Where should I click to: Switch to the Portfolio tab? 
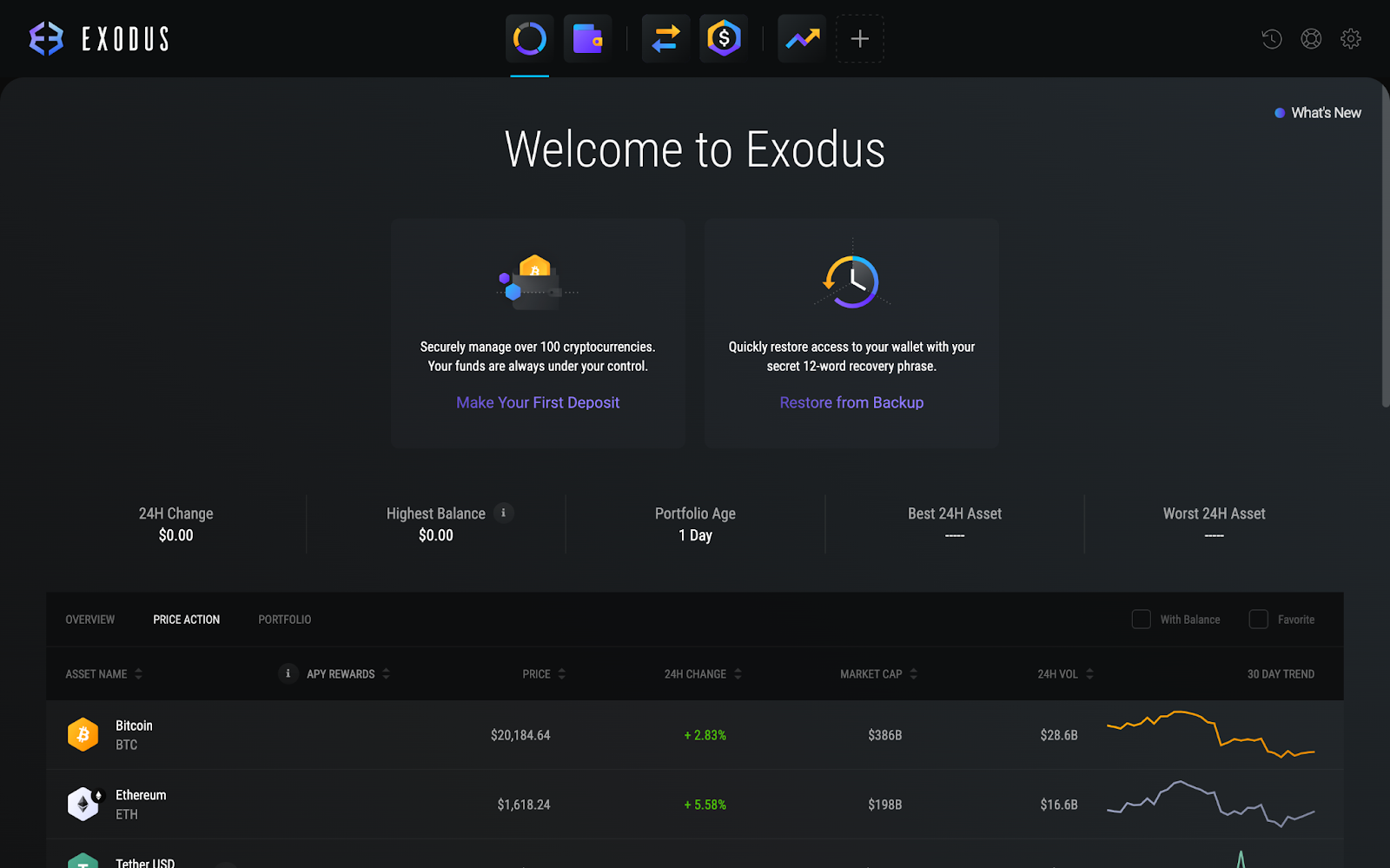pyautogui.click(x=285, y=620)
